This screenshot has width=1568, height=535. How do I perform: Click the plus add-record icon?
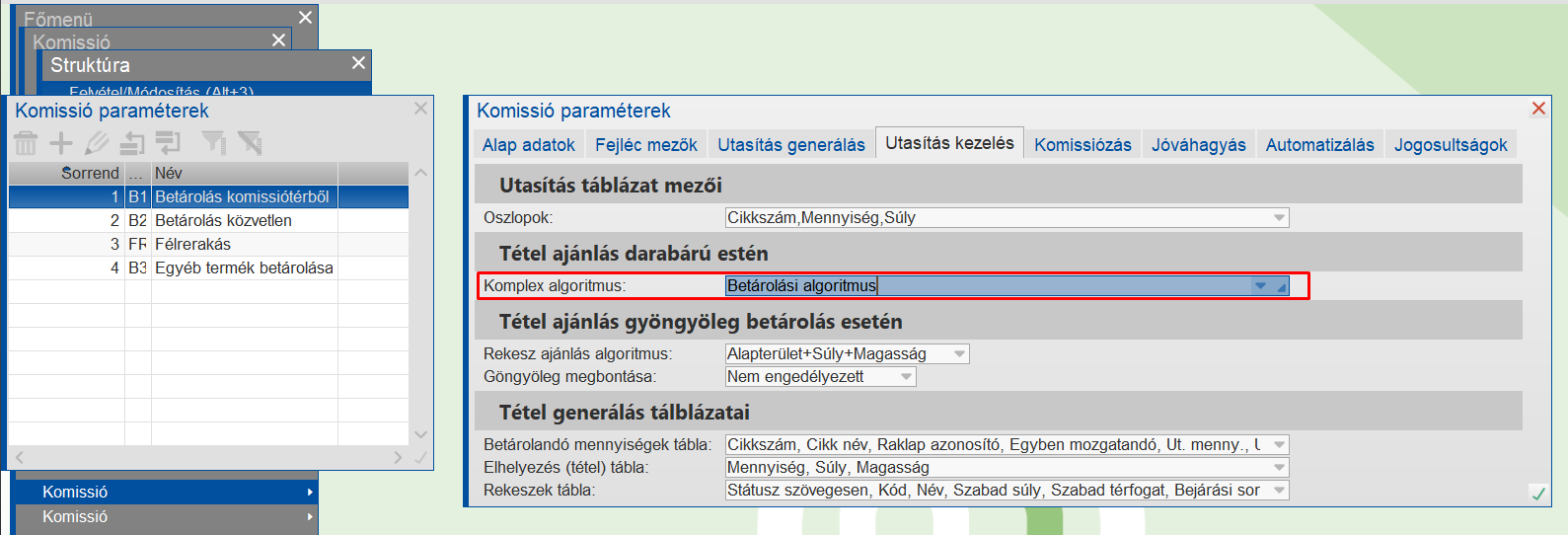point(61,143)
